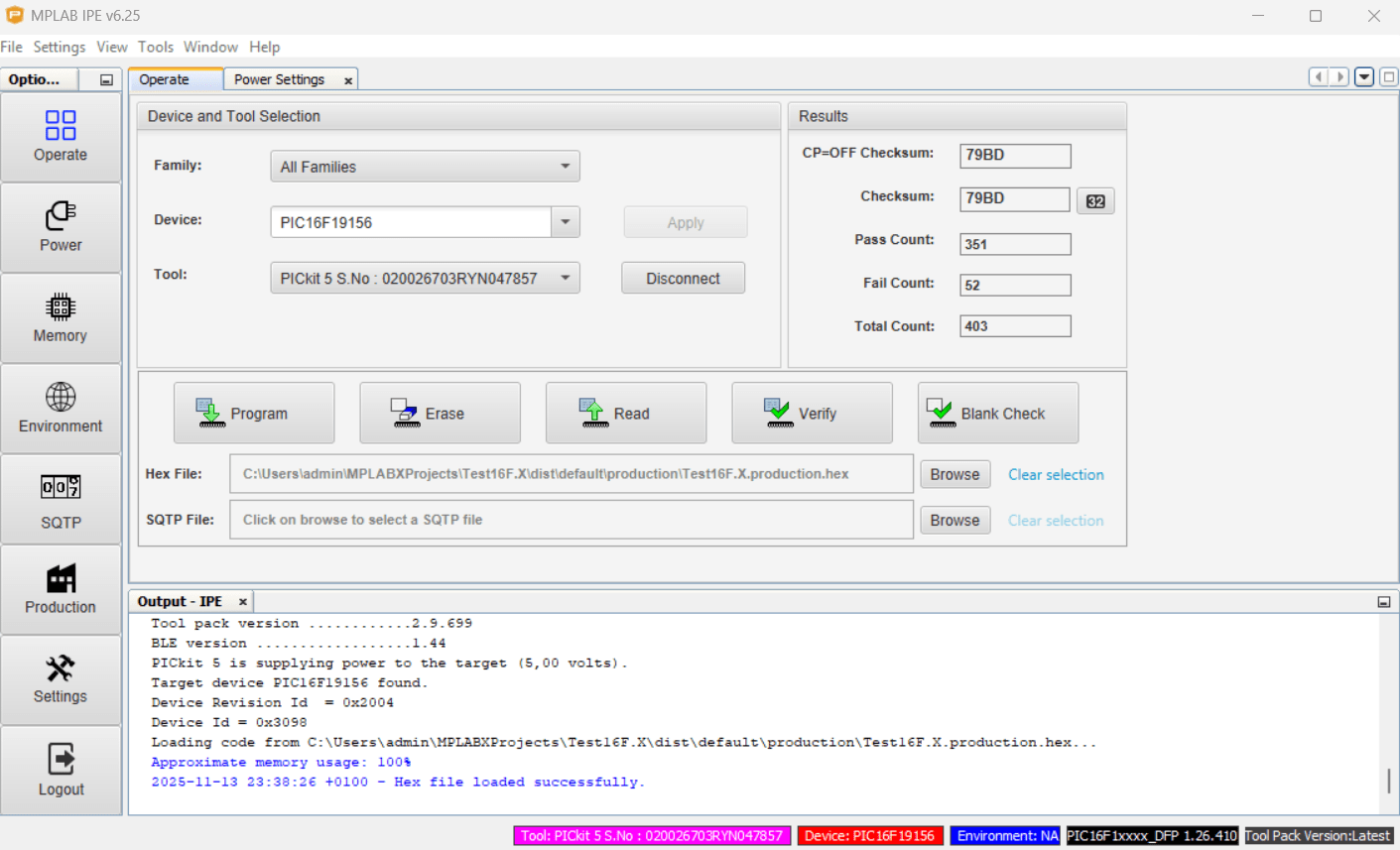Click the Program button
The width and height of the screenshot is (1400, 850).
(254, 414)
